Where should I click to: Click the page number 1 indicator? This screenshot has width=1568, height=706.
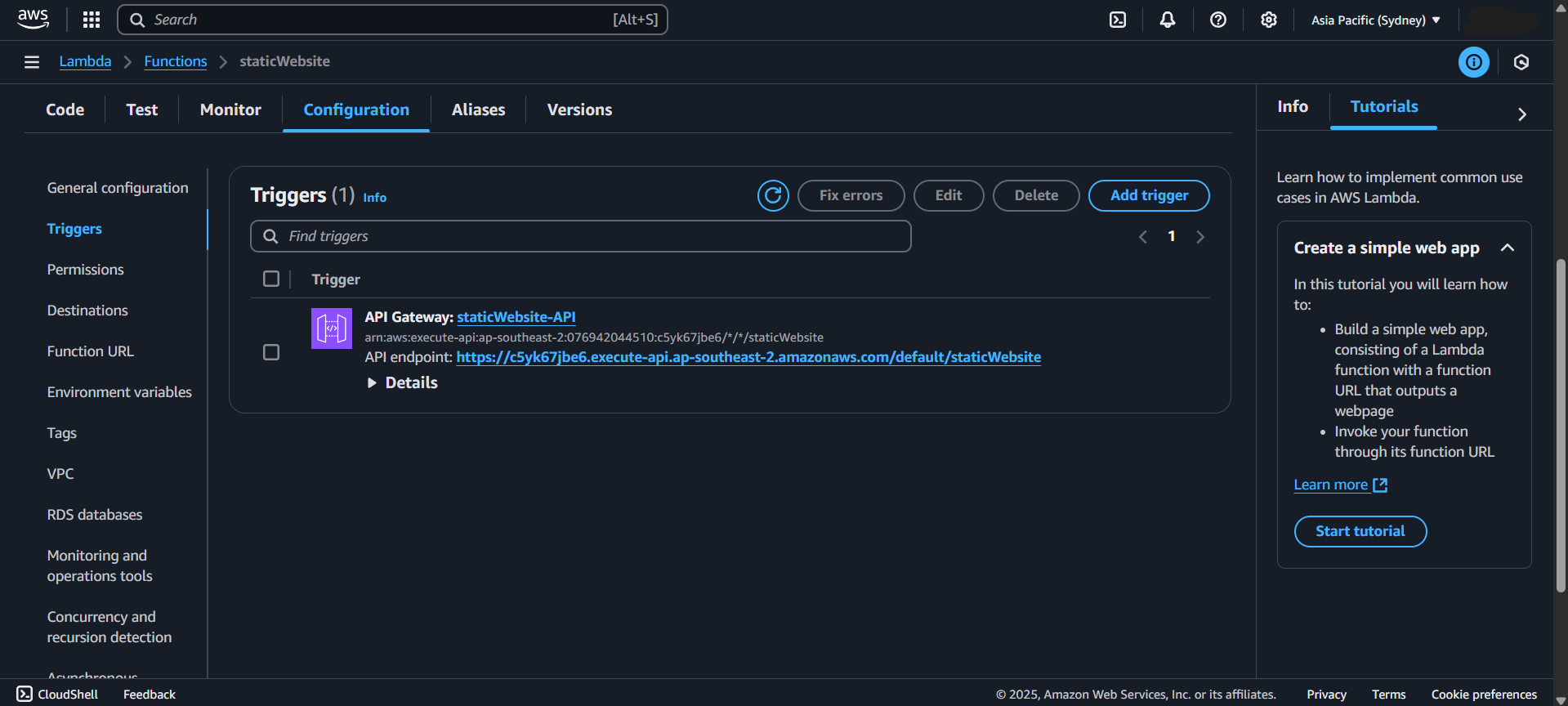point(1172,236)
